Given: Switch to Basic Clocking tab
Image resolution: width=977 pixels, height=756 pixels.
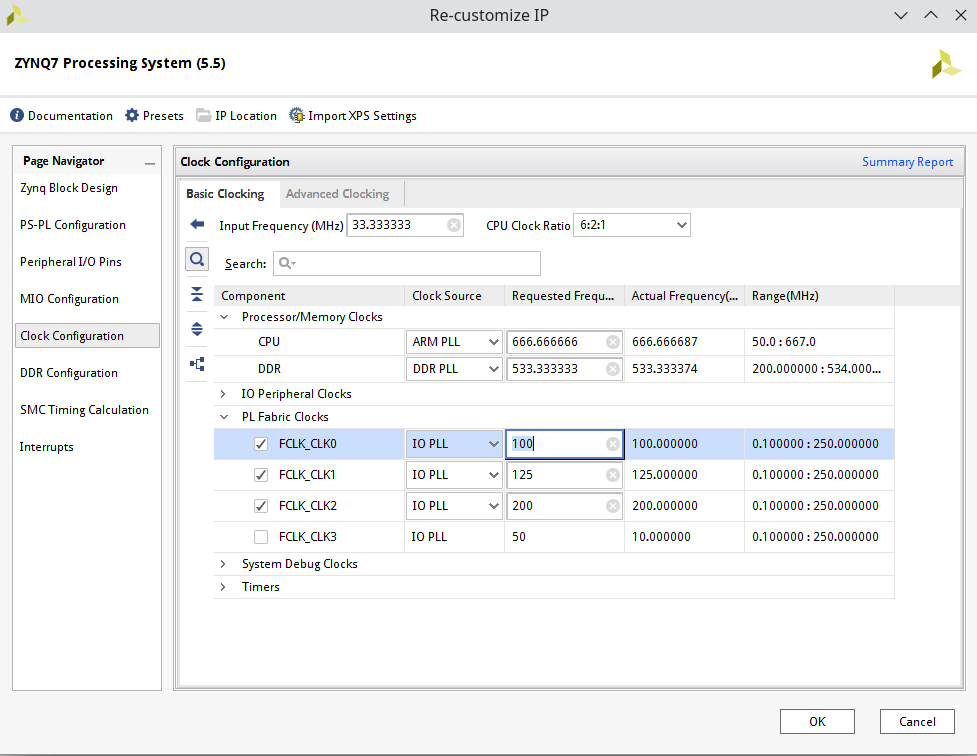Looking at the screenshot, I should click(x=225, y=194).
